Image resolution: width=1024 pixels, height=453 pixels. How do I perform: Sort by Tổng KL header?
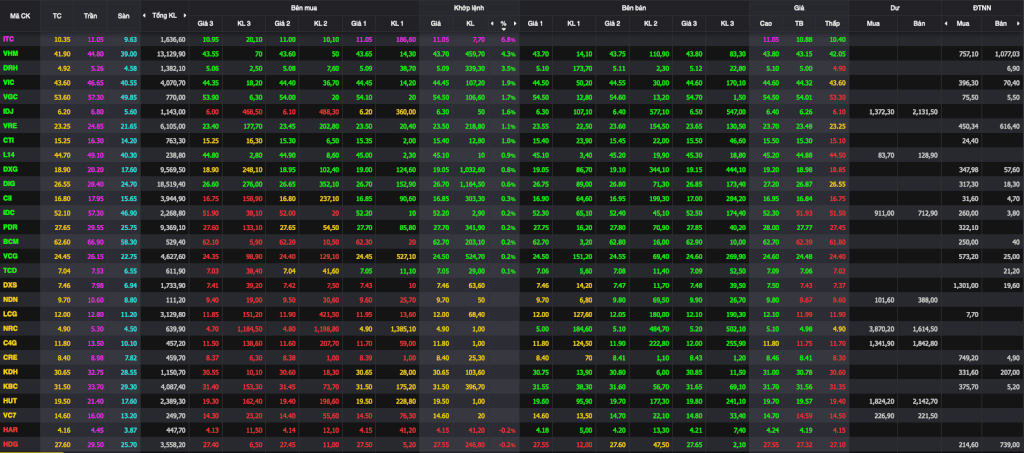pos(163,15)
